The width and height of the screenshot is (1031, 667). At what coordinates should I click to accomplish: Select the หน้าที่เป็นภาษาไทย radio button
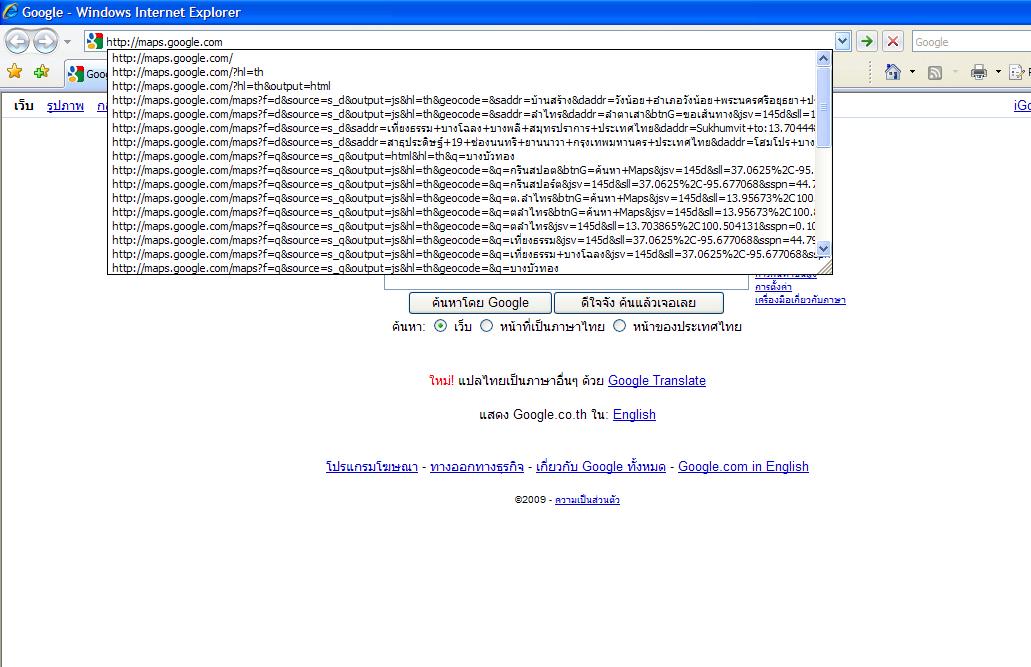pyautogui.click(x=487, y=326)
